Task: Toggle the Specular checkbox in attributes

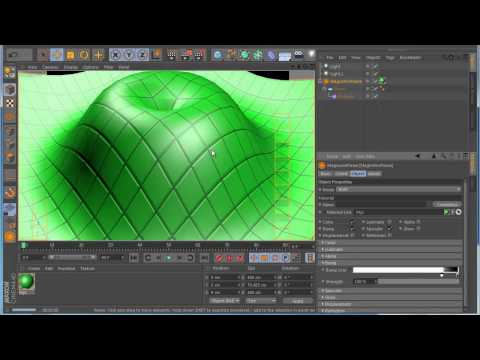Action: click(x=389, y=229)
